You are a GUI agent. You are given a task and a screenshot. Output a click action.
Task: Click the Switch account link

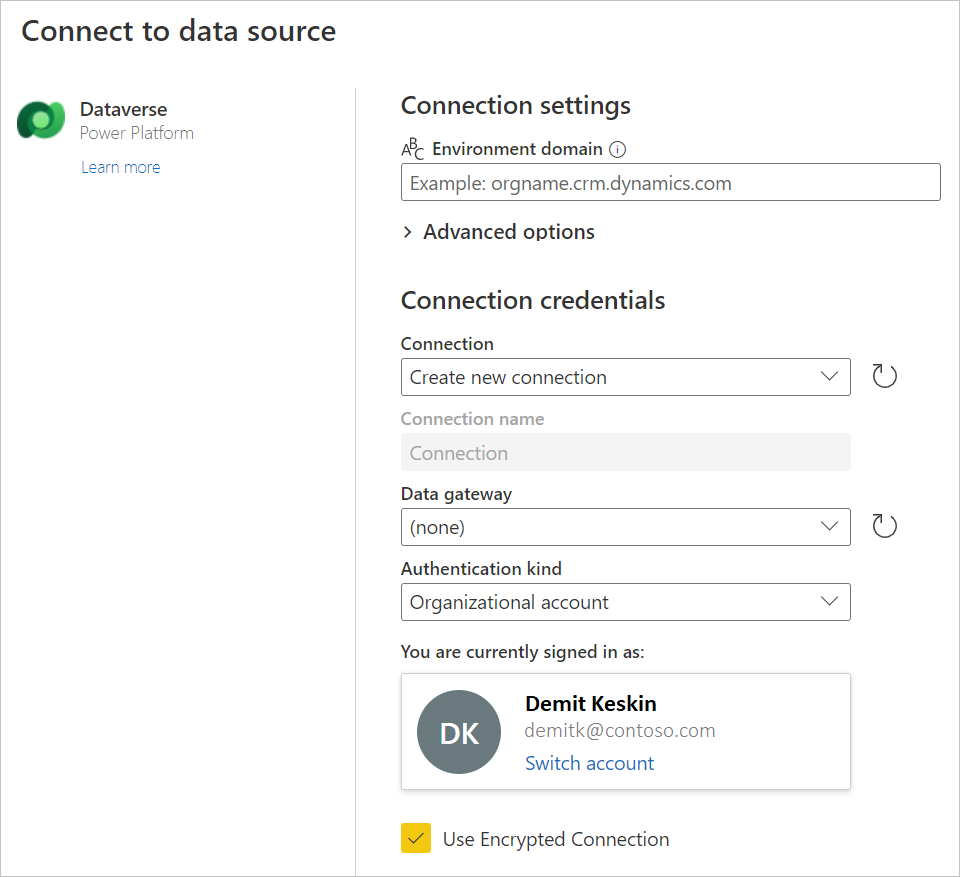click(x=589, y=763)
